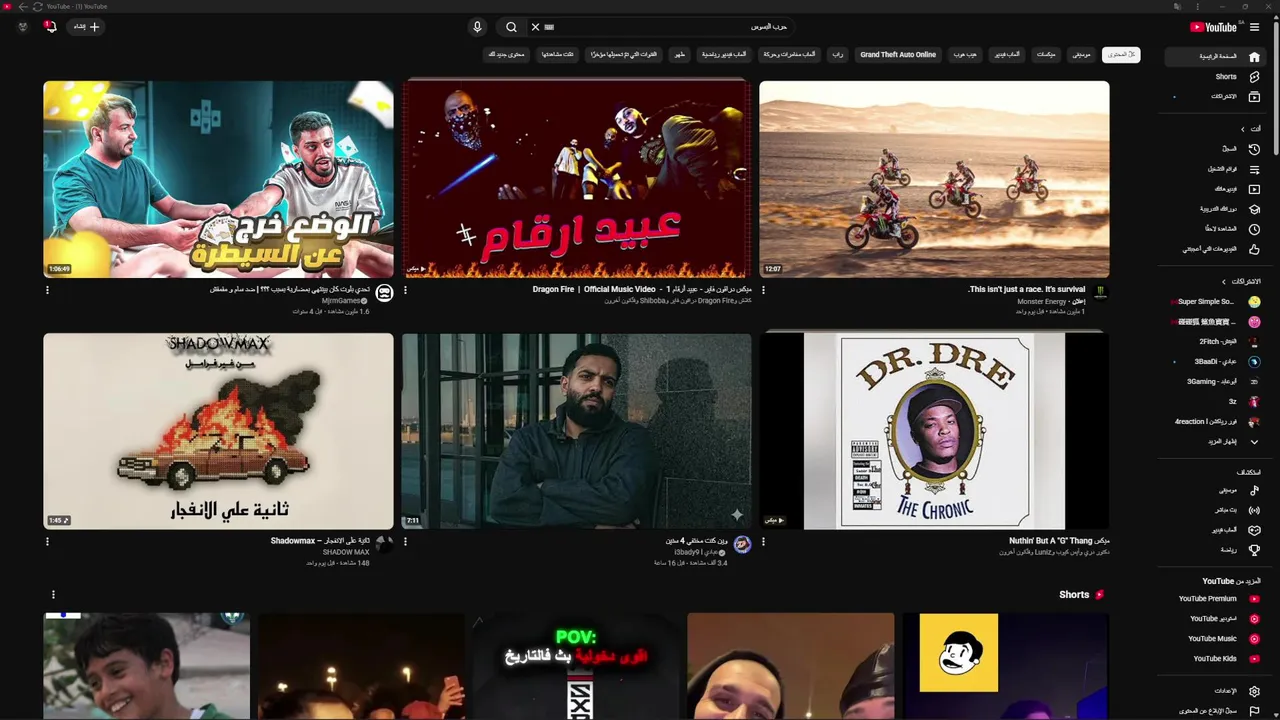This screenshot has height=720, width=1280.
Task: Open the hamburger guide menu
Action: 1254,27
